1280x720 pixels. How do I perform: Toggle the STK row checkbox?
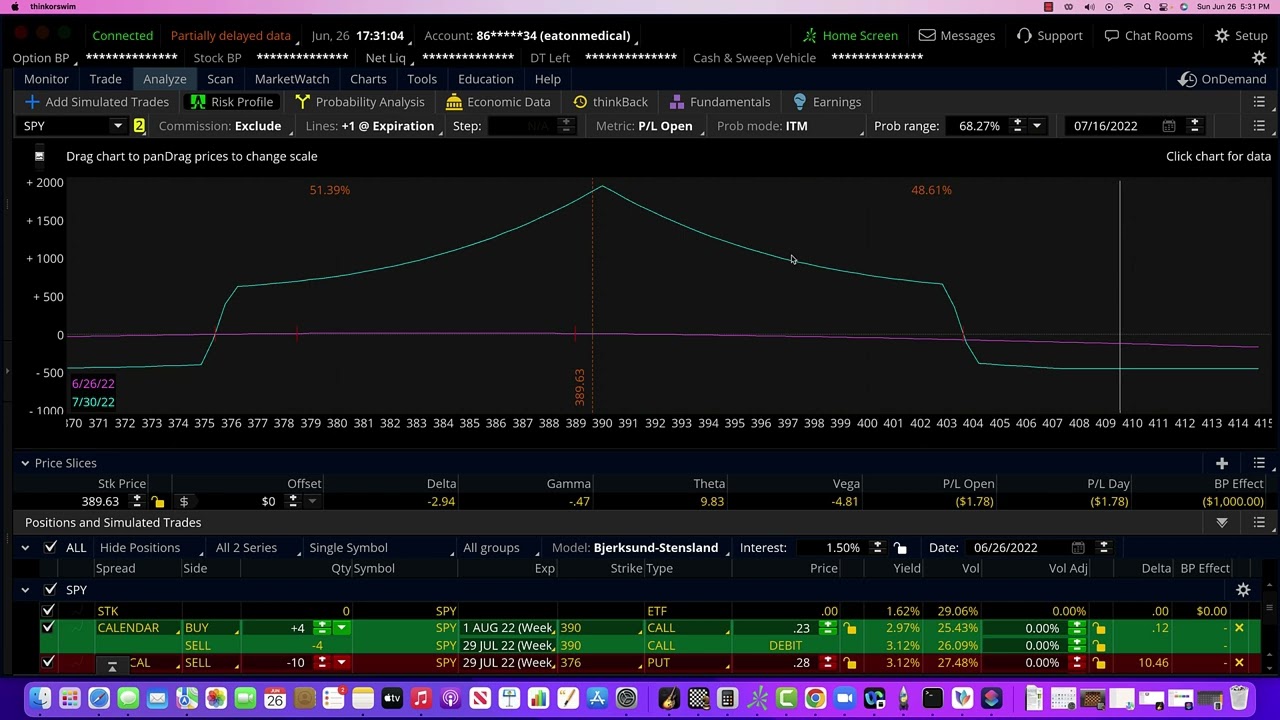48,611
